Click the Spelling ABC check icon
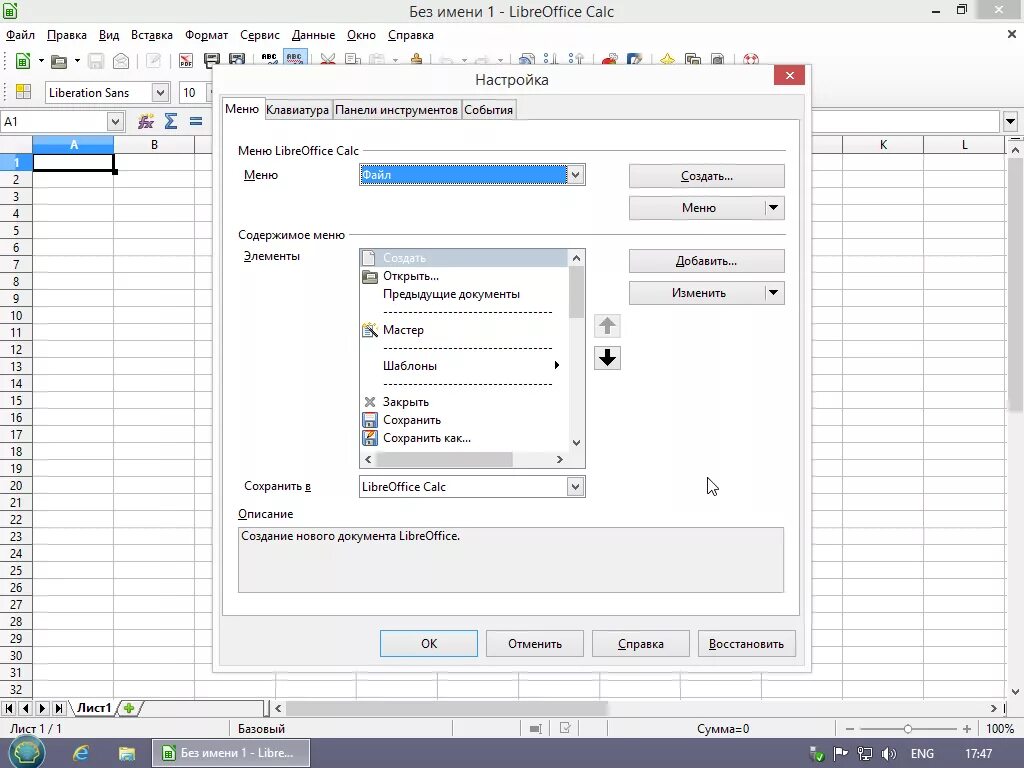 269,60
